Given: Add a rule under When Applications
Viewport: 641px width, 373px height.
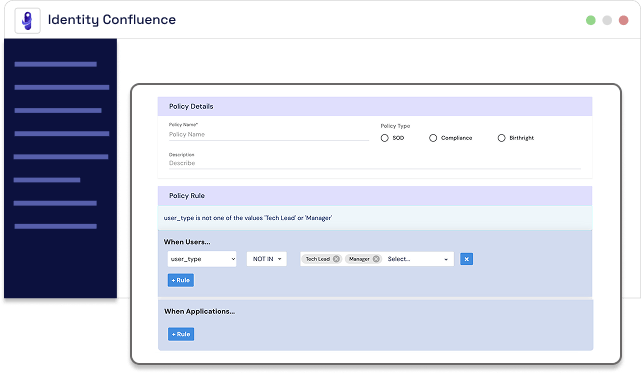Looking at the screenshot, I should pyautogui.click(x=181, y=334).
